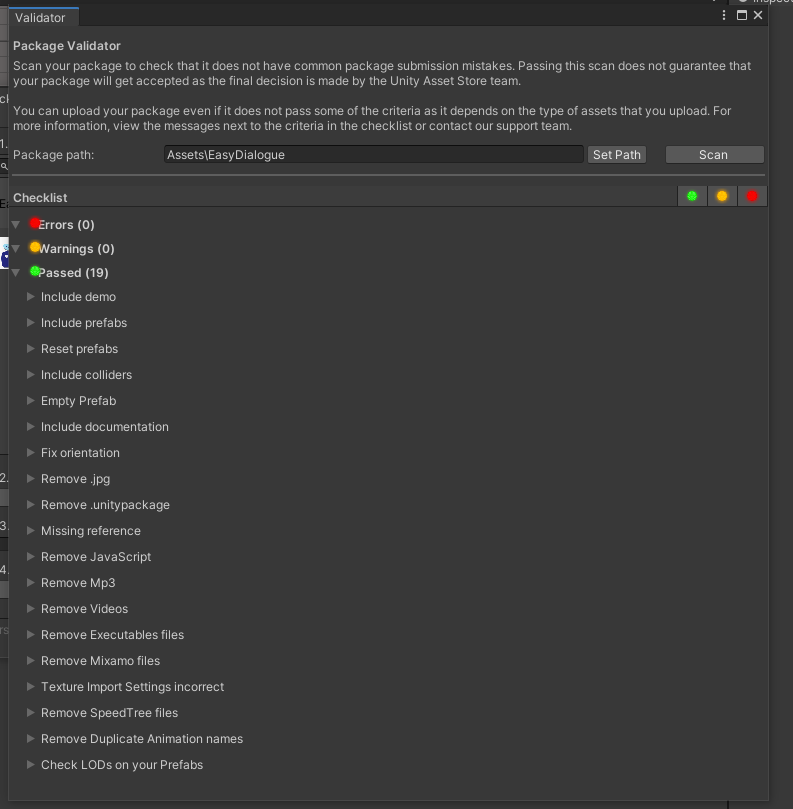Image resolution: width=793 pixels, height=809 pixels.
Task: Expand the Remove JavaScript item
Action: click(x=30, y=557)
